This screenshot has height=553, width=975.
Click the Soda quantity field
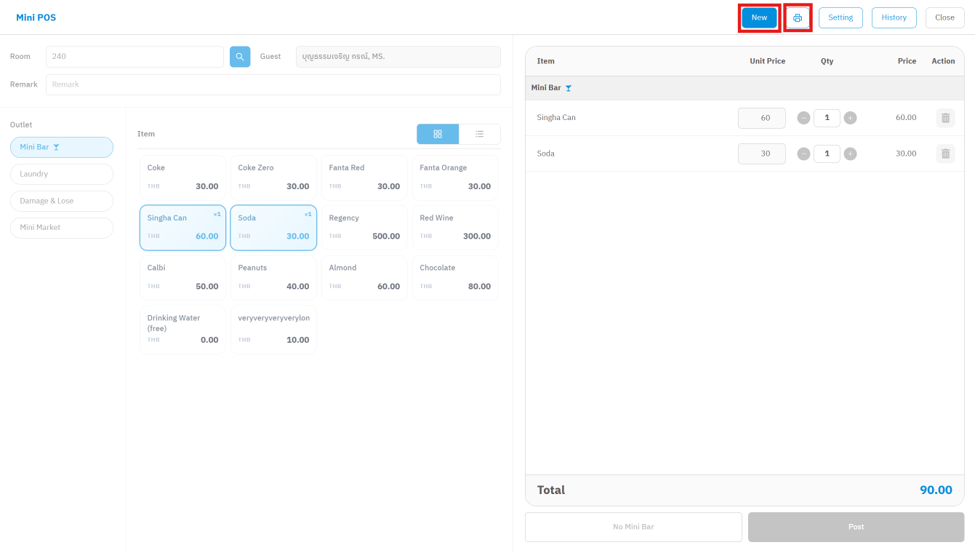click(x=827, y=154)
